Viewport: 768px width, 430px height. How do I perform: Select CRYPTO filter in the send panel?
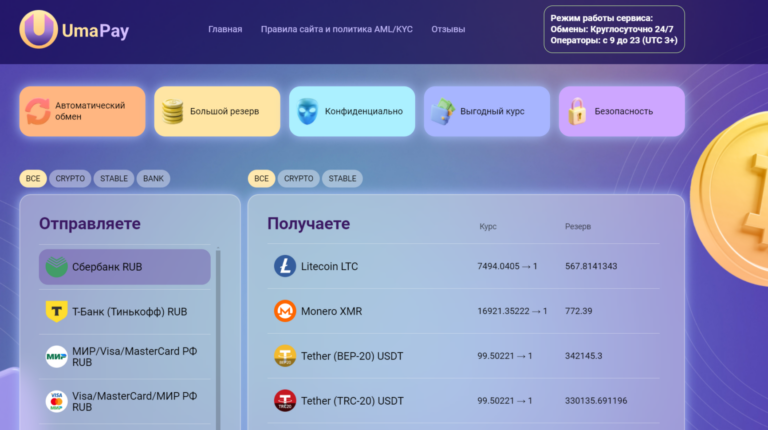(70, 178)
